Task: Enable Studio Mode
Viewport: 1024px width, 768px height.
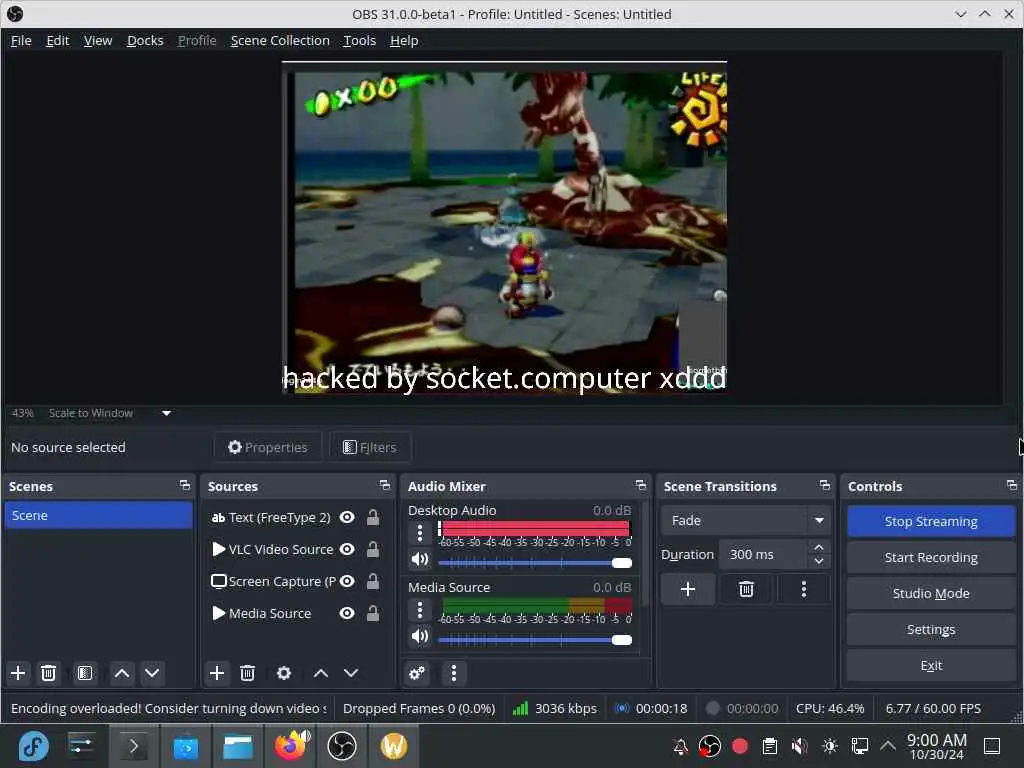Action: click(931, 593)
